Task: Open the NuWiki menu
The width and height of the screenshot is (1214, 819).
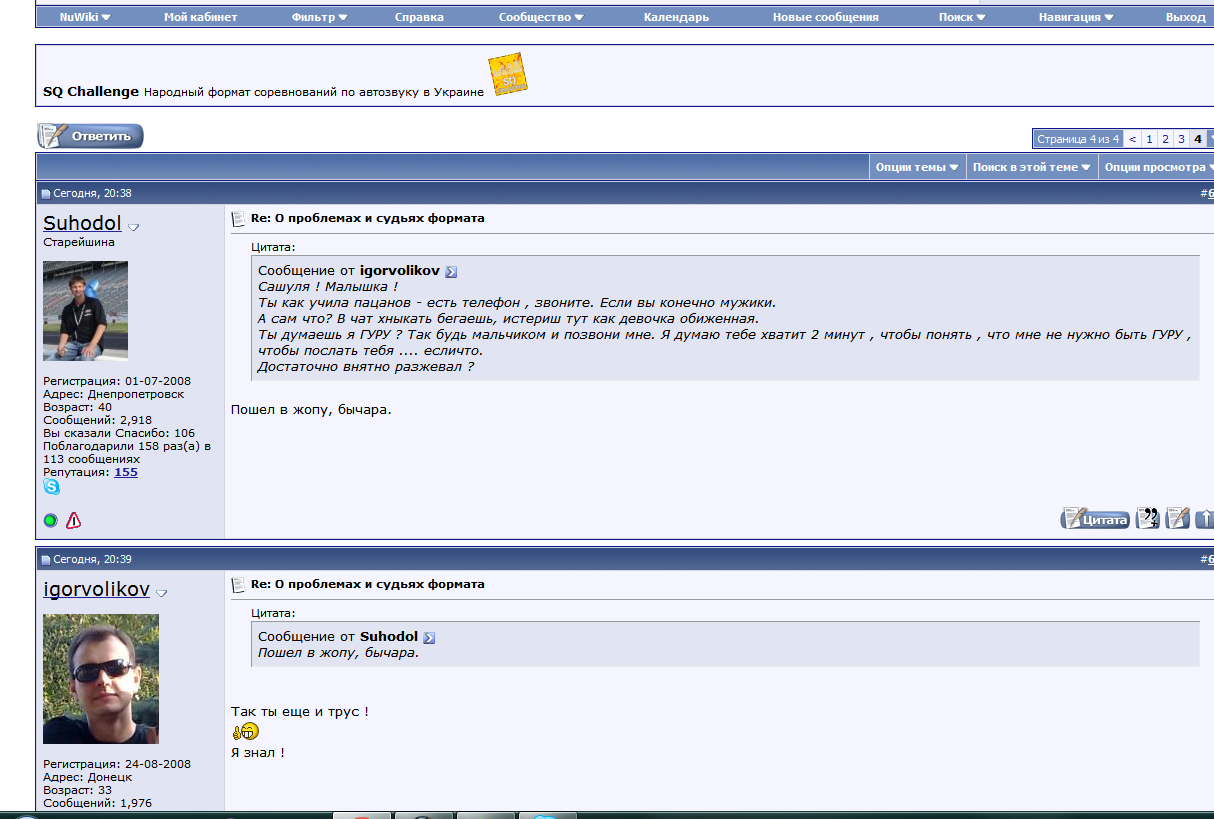Action: tap(85, 17)
